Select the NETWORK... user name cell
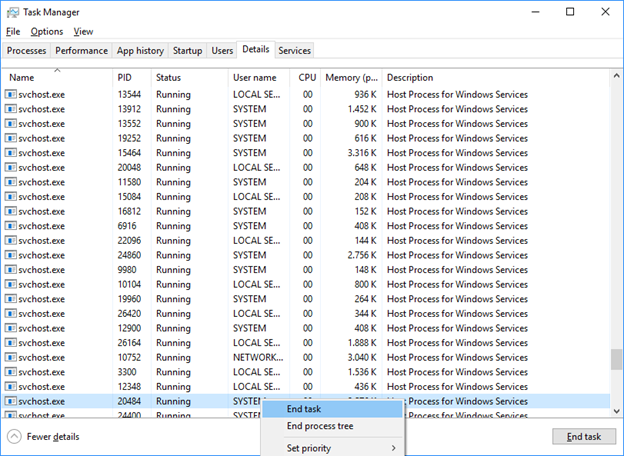The height and width of the screenshot is (456, 624). (x=258, y=357)
